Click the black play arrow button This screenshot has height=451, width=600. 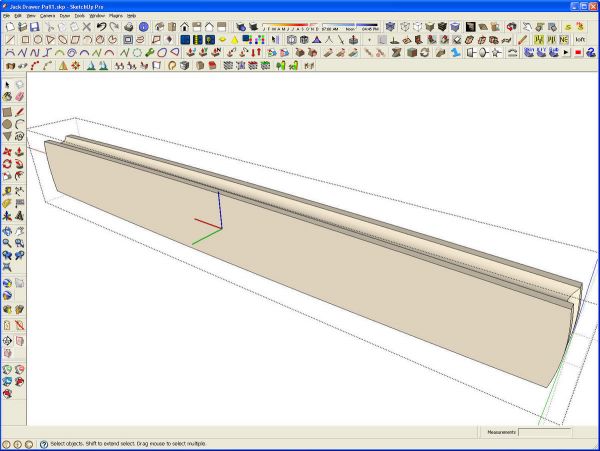[566, 52]
